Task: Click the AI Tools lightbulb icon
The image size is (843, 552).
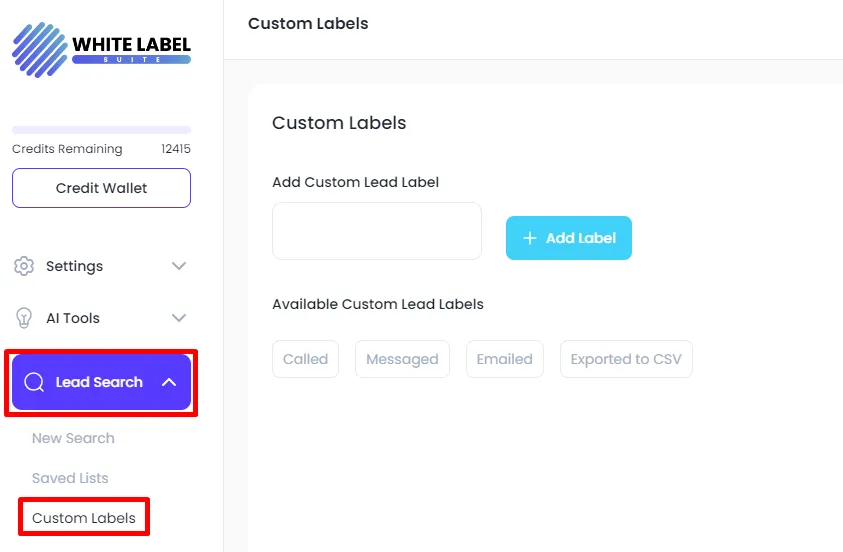Action: coord(24,318)
